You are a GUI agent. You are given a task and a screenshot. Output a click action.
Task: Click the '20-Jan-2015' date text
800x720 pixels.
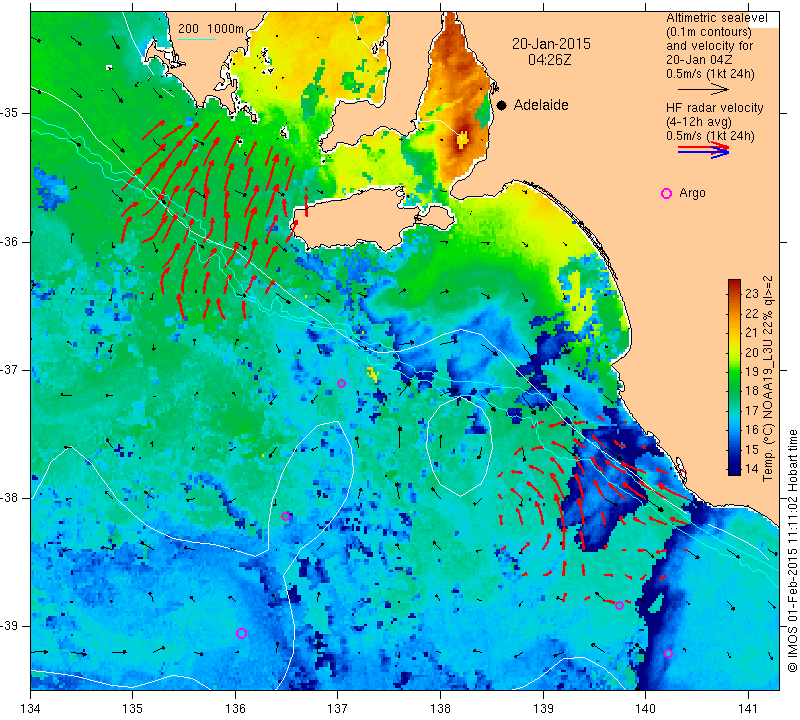[x=551, y=44]
